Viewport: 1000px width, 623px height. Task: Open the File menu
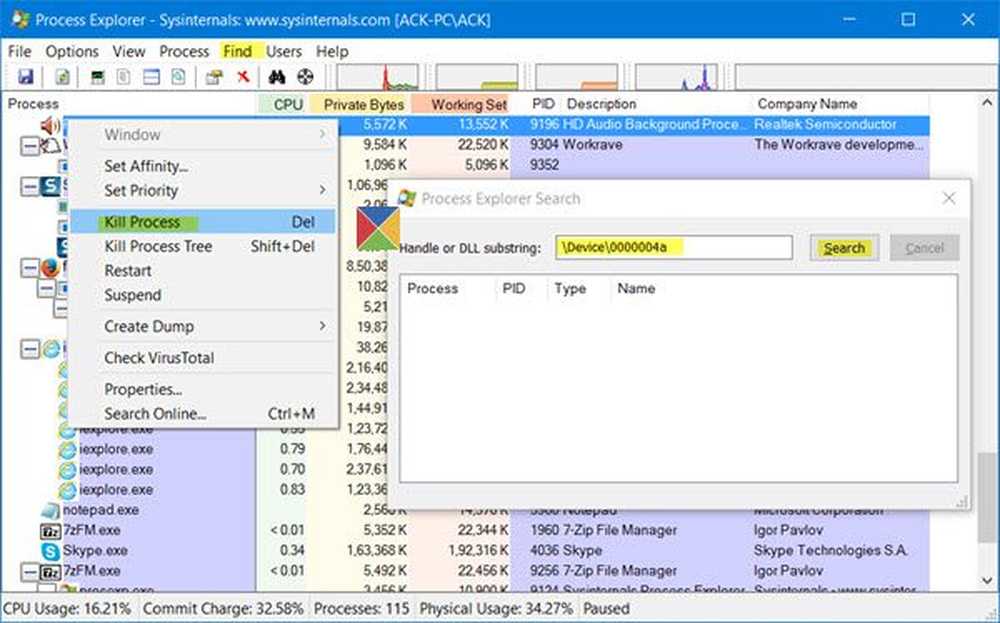20,51
